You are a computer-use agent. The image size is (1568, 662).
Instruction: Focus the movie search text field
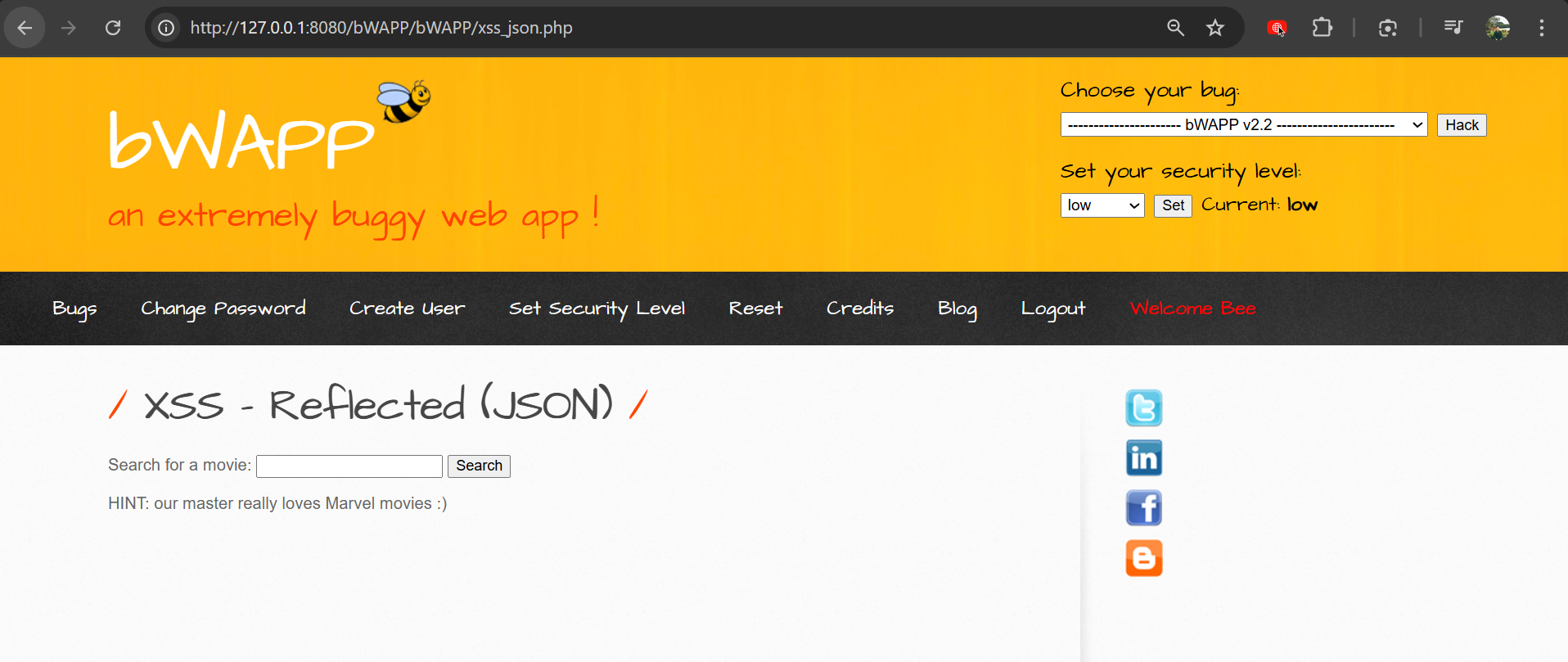coord(349,466)
